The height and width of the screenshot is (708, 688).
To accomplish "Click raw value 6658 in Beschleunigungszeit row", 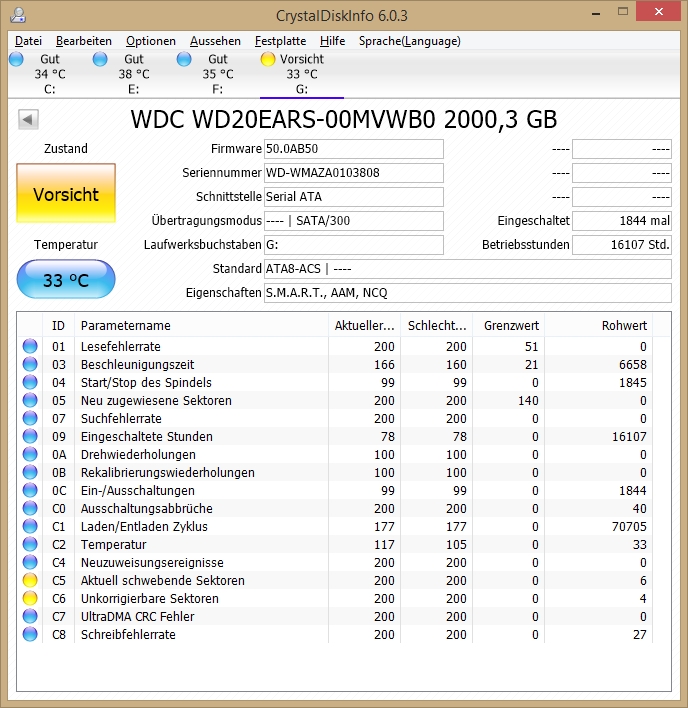I will coord(632,364).
